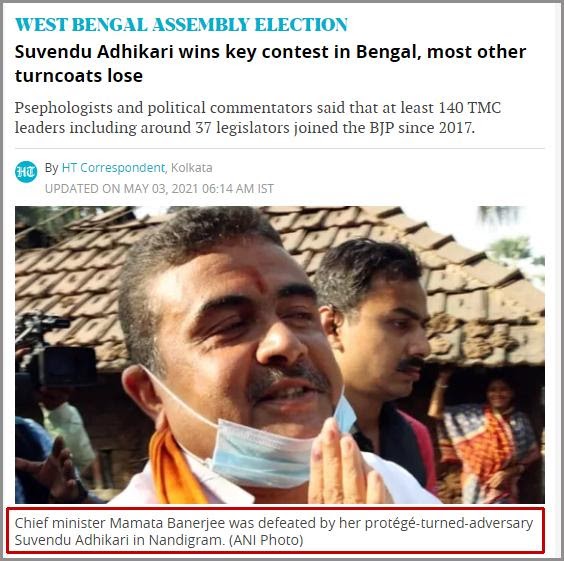The width and height of the screenshot is (564, 561).
Task: Click the divider line below the summary
Action: pos(279,148)
